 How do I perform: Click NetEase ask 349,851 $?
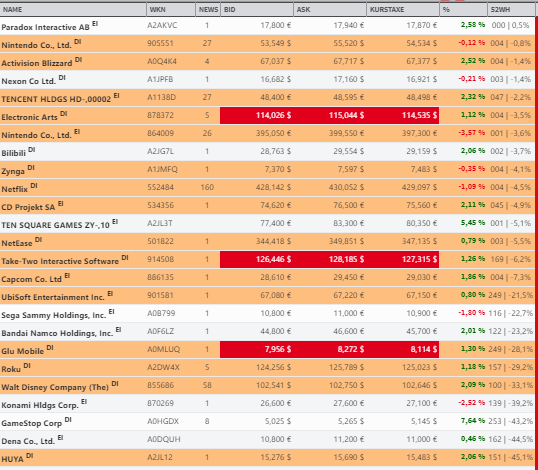pyautogui.click(x=347, y=242)
